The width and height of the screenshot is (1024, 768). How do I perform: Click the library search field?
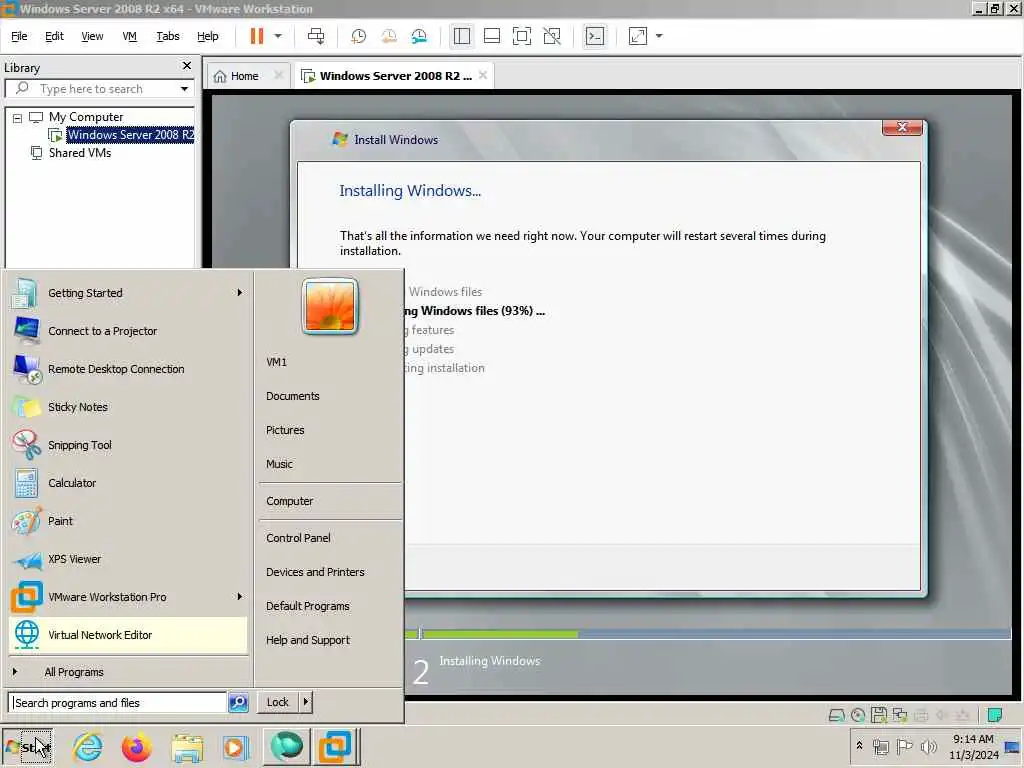[98, 89]
